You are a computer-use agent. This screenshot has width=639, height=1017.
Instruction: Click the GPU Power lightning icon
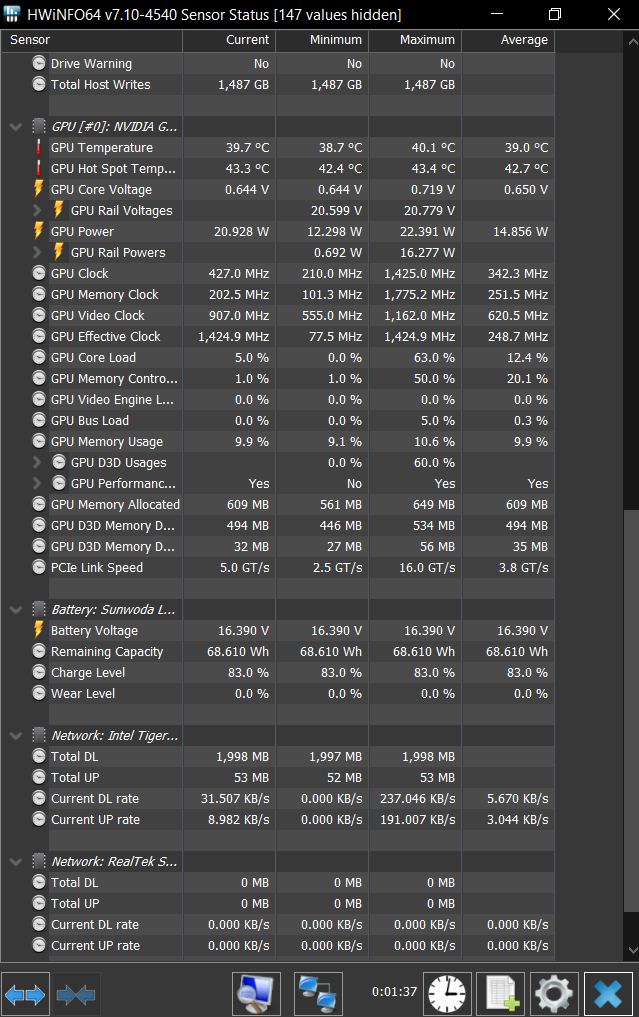pos(38,231)
